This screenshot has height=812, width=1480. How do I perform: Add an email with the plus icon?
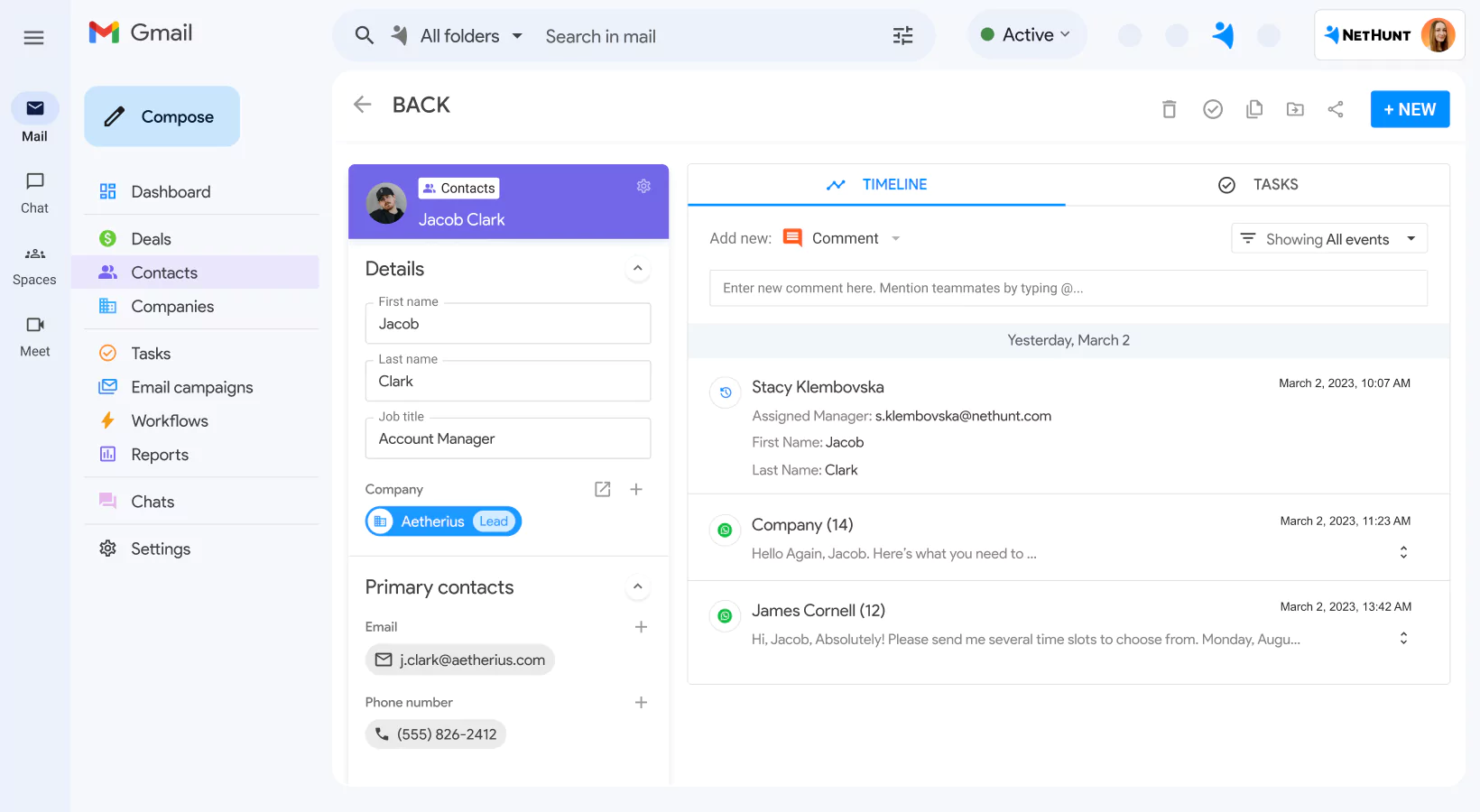pyautogui.click(x=641, y=626)
